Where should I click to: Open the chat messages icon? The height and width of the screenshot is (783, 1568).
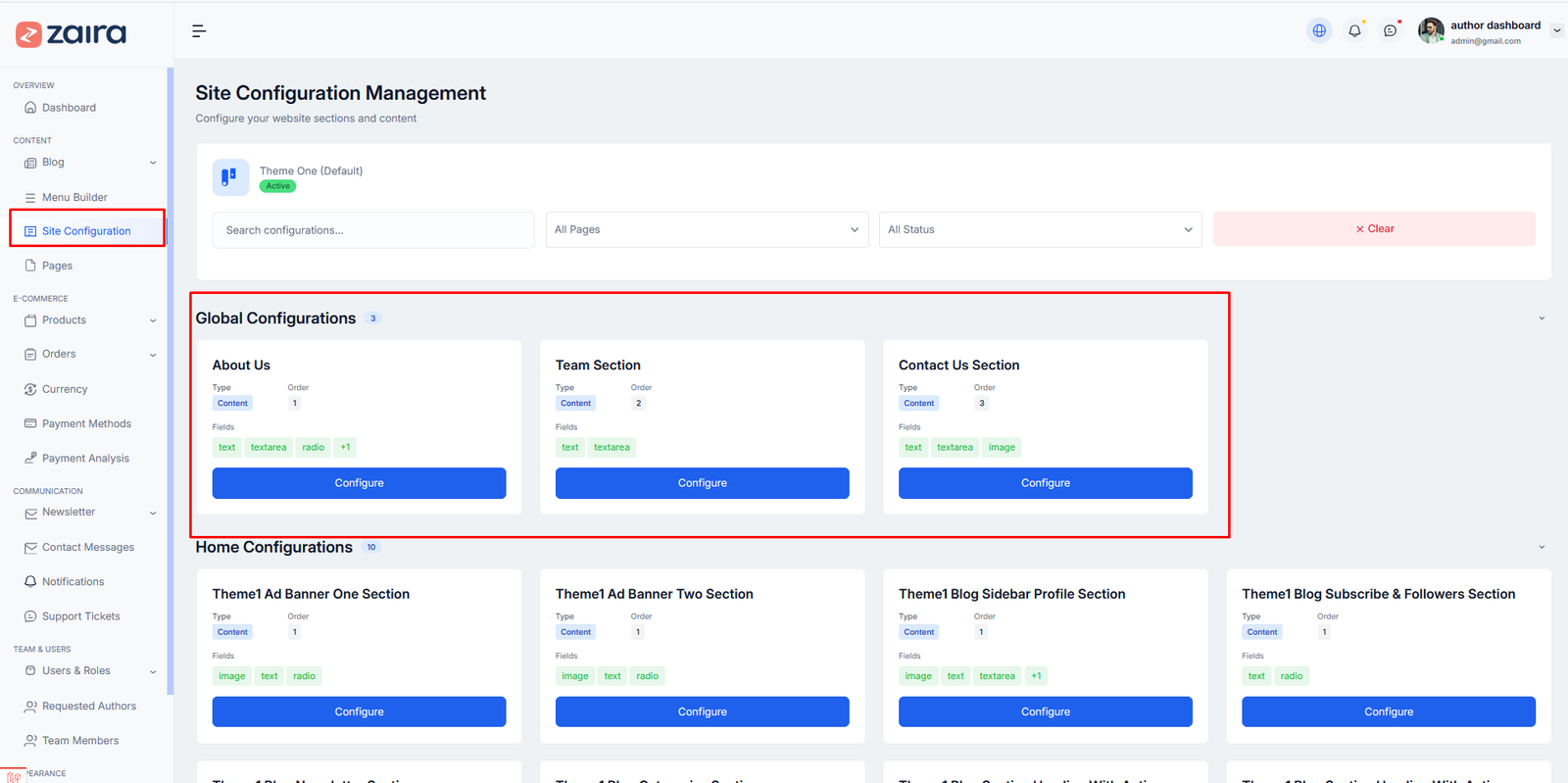[x=1390, y=31]
